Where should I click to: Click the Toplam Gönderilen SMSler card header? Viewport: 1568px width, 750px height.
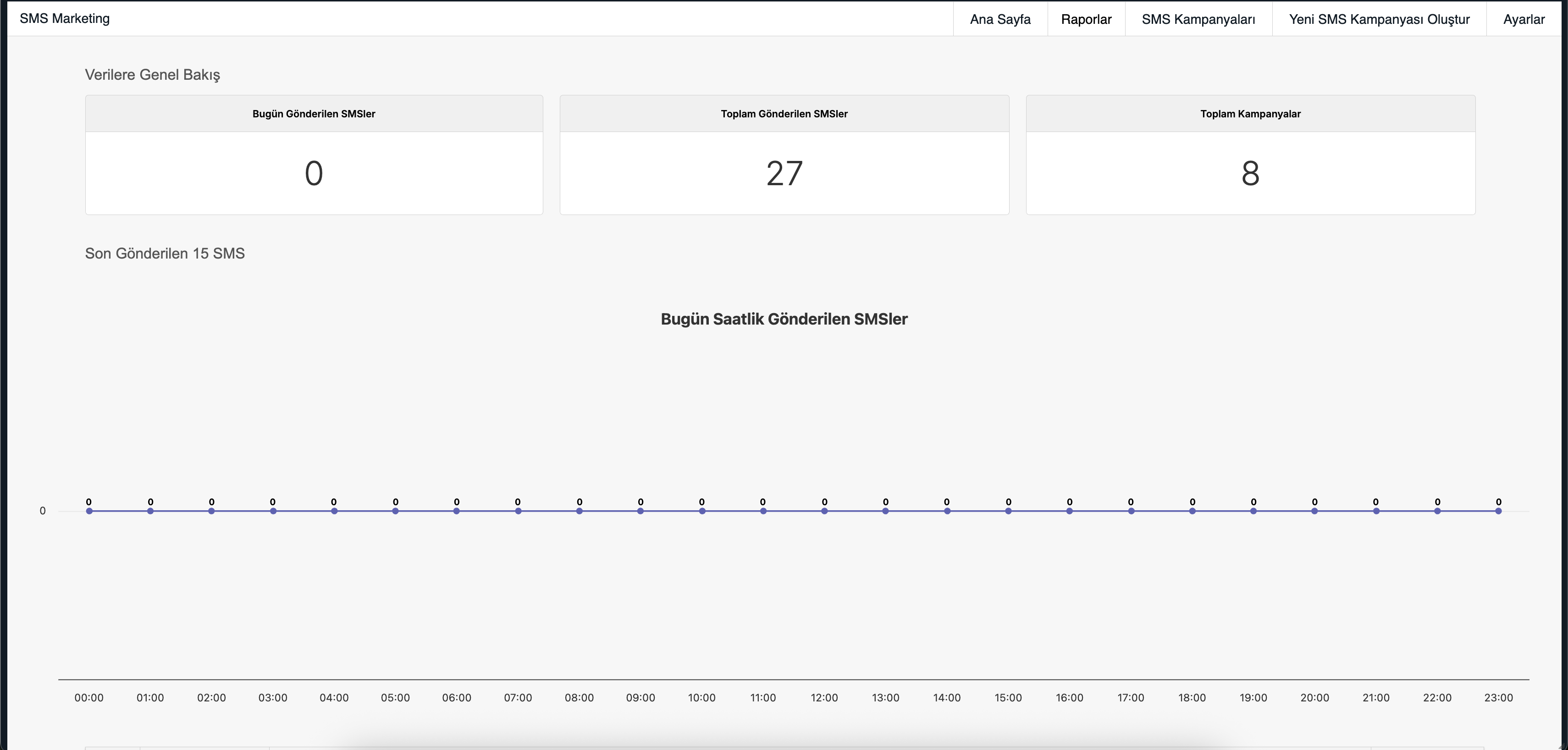[x=784, y=114]
